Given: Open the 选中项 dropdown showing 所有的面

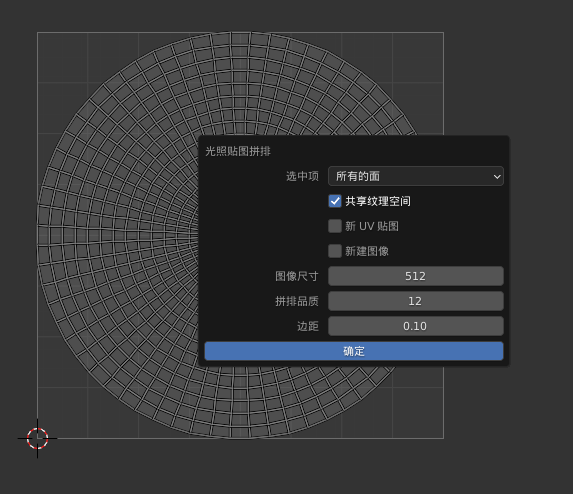Looking at the screenshot, I should [416, 176].
